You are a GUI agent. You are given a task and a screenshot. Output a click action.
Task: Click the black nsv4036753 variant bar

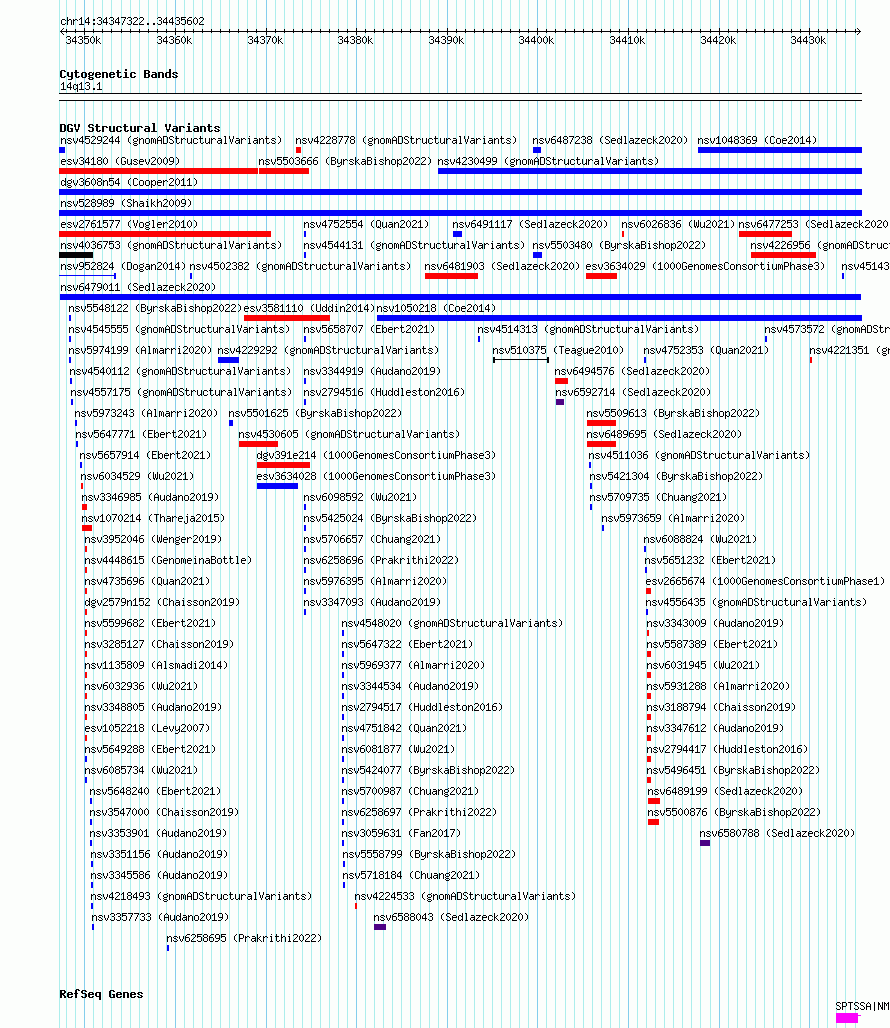(x=76, y=255)
